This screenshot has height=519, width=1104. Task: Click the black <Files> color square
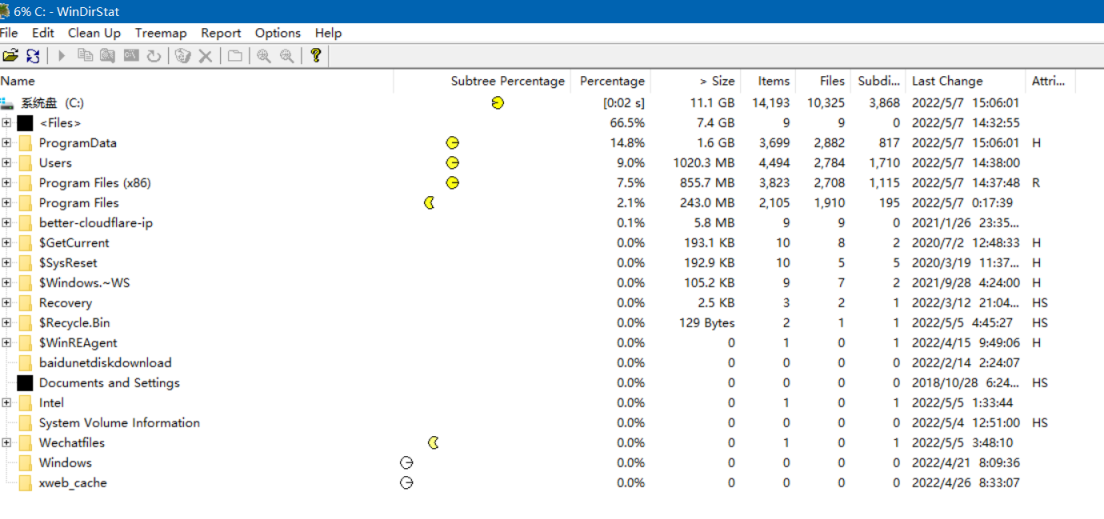[x=25, y=123]
